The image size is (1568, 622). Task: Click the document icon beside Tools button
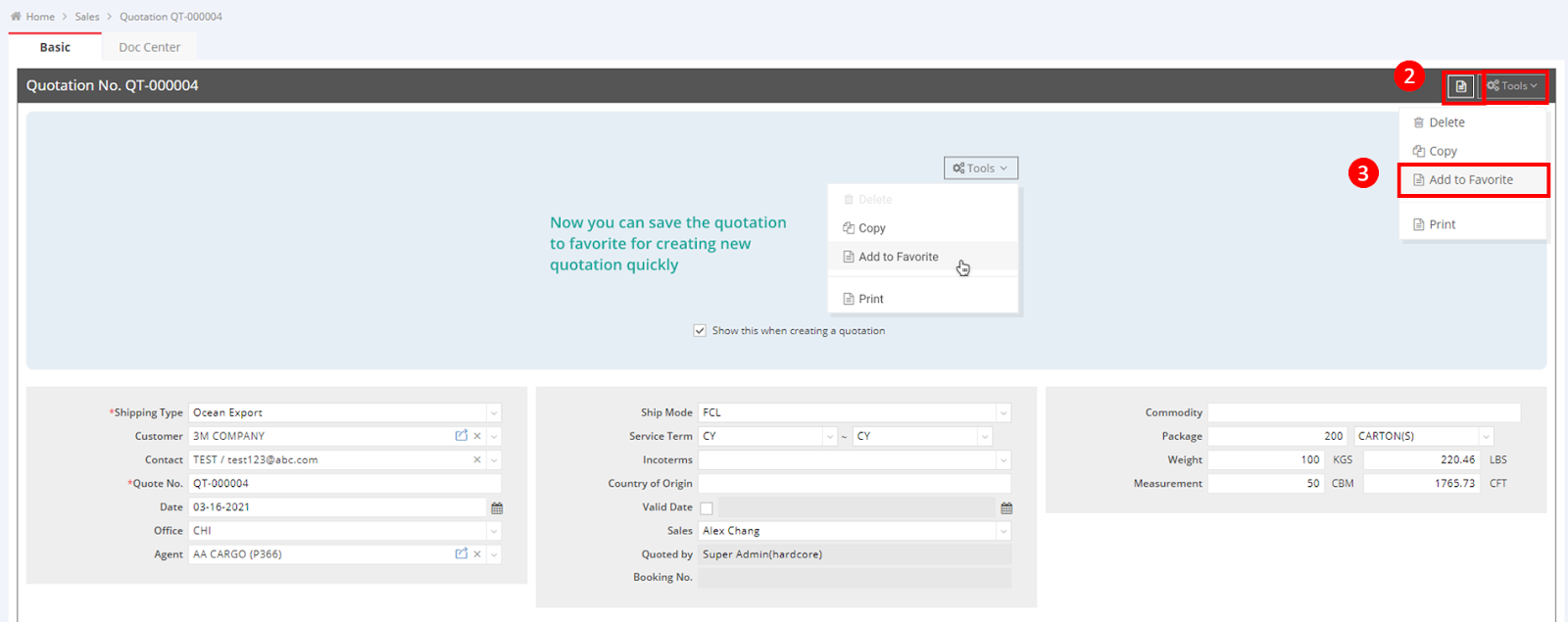pos(1460,86)
